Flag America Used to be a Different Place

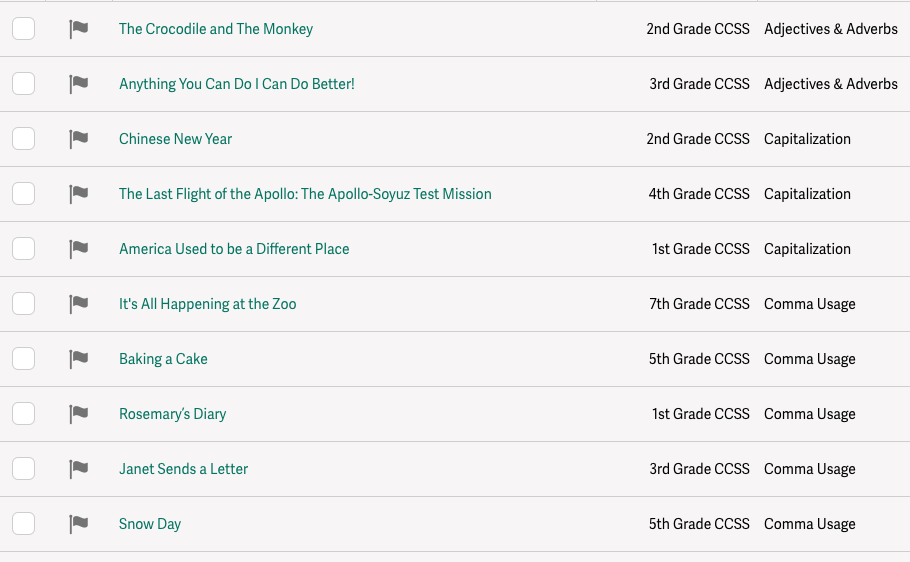click(78, 249)
